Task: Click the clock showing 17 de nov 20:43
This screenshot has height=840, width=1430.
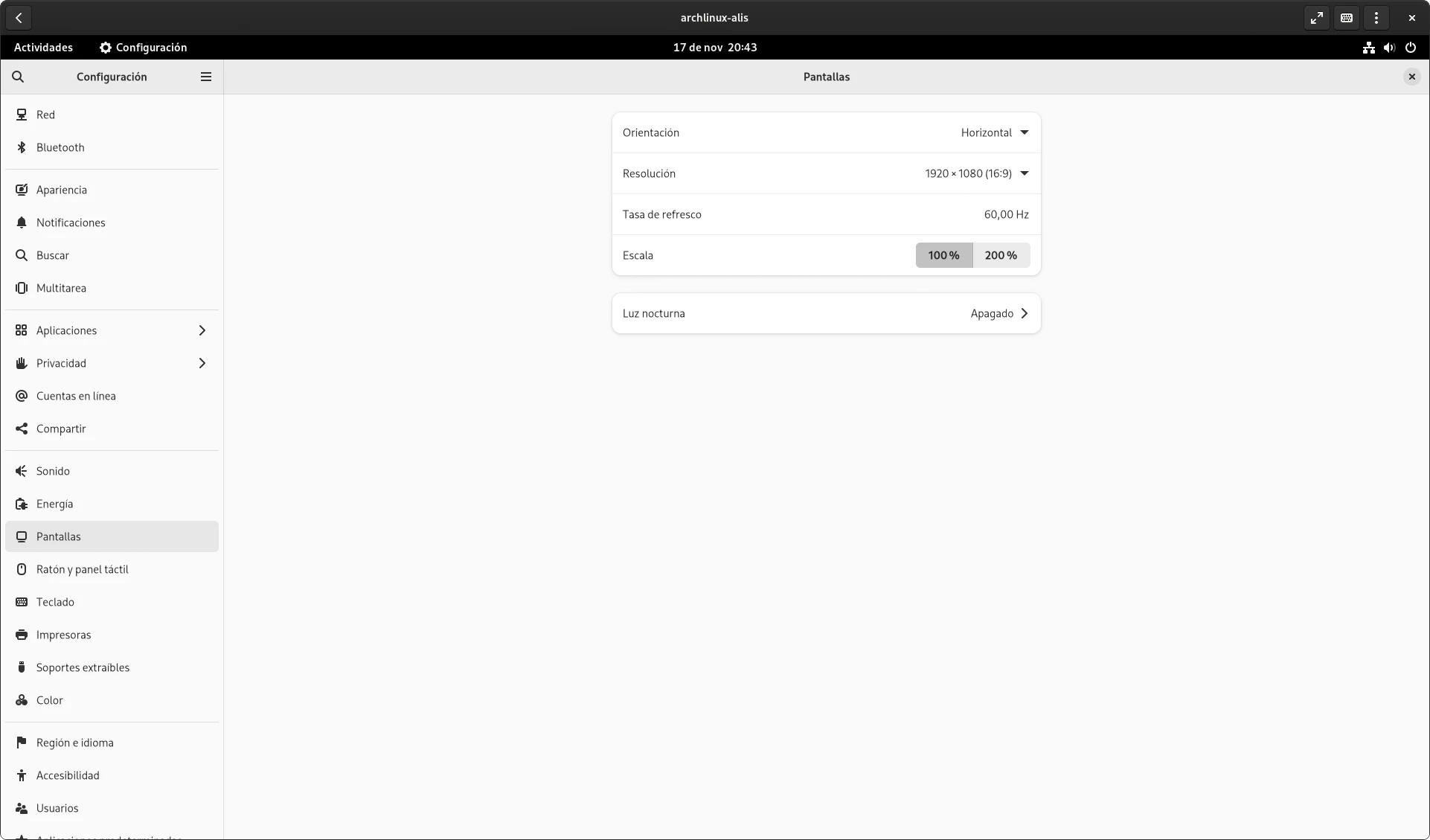Action: [x=715, y=48]
